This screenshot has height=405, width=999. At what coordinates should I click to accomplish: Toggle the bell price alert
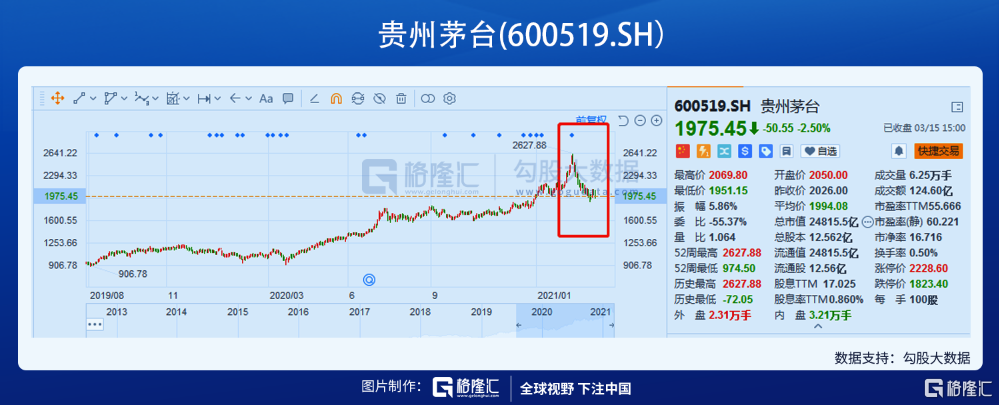[899, 151]
